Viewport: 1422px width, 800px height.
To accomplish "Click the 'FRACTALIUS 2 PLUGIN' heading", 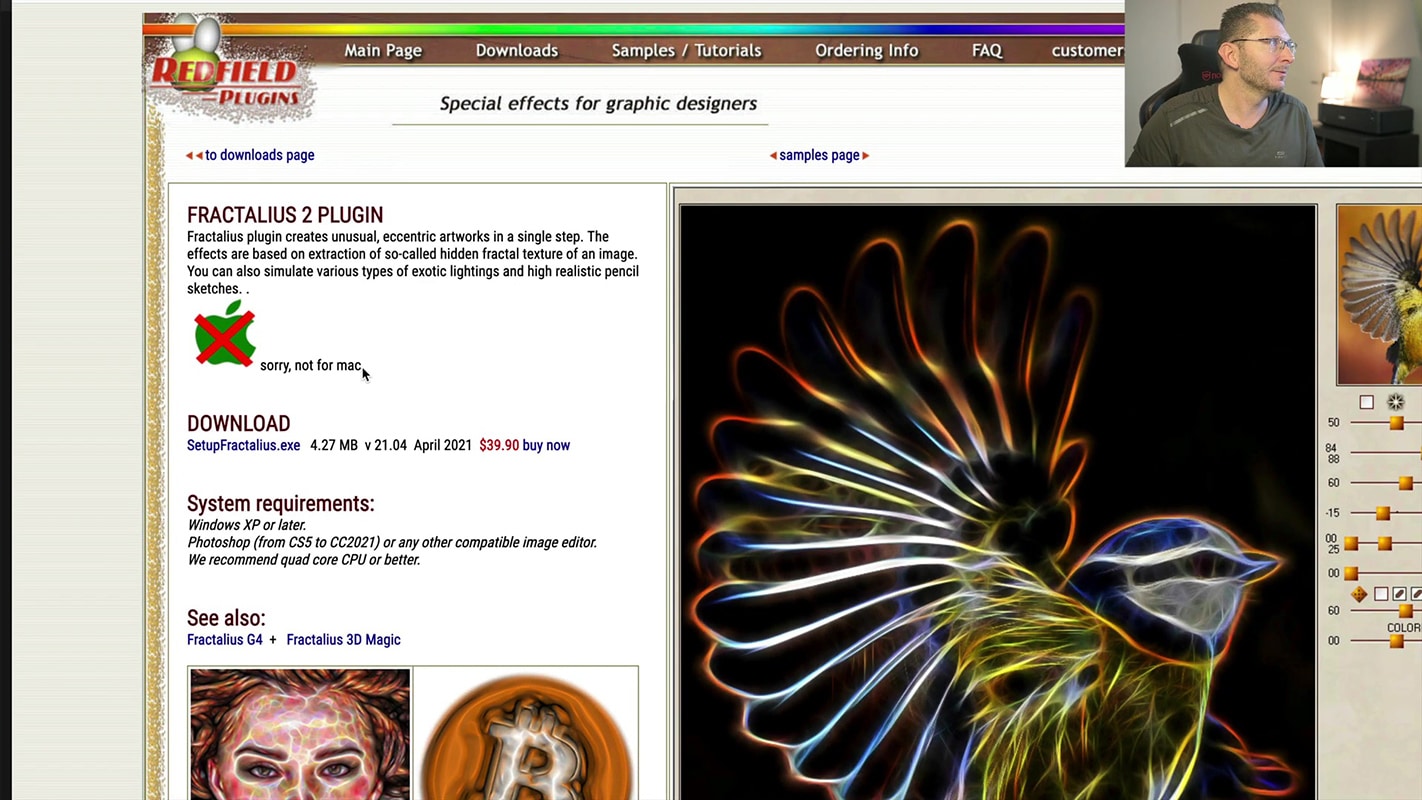I will pyautogui.click(x=285, y=215).
